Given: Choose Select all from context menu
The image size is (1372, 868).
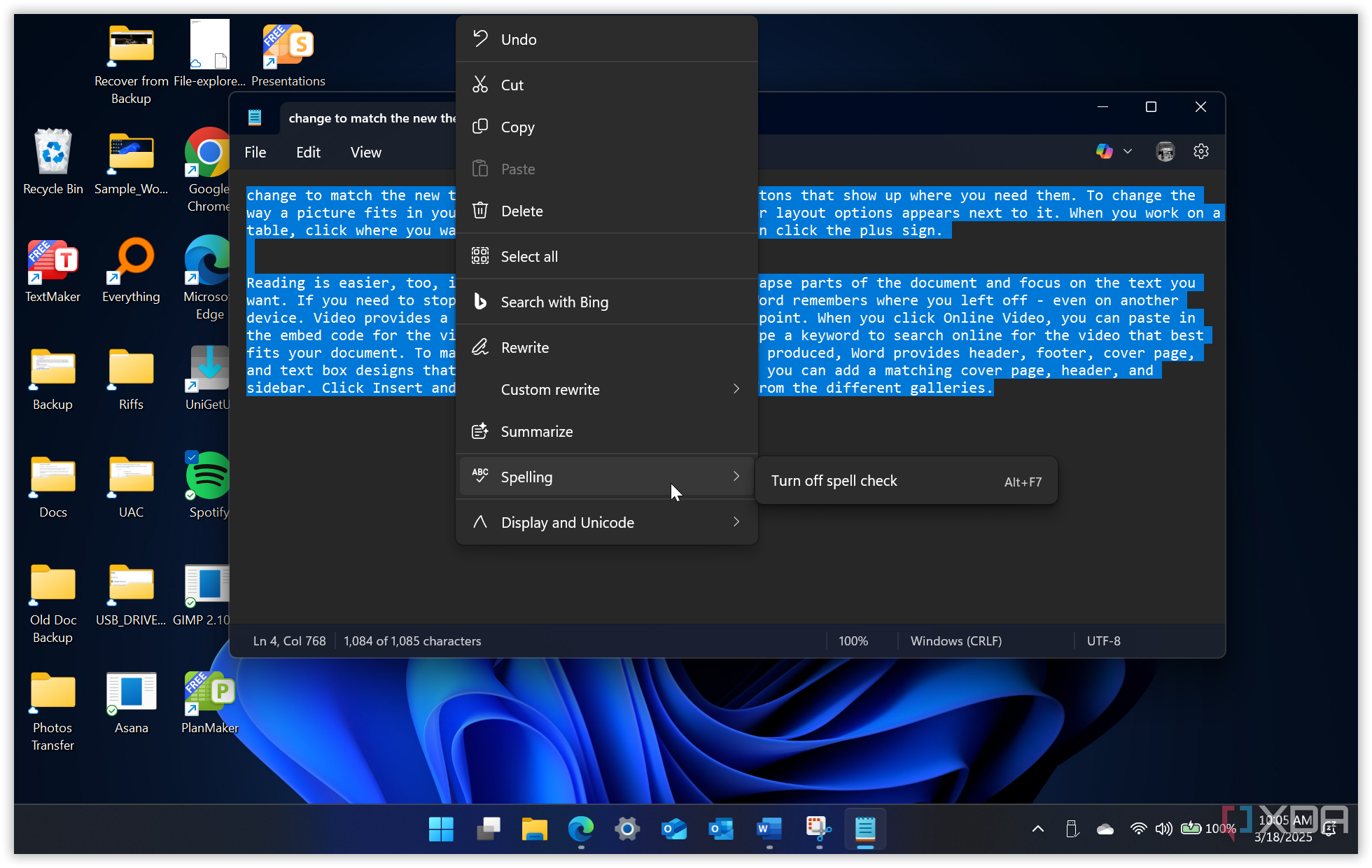Looking at the screenshot, I should tap(606, 256).
